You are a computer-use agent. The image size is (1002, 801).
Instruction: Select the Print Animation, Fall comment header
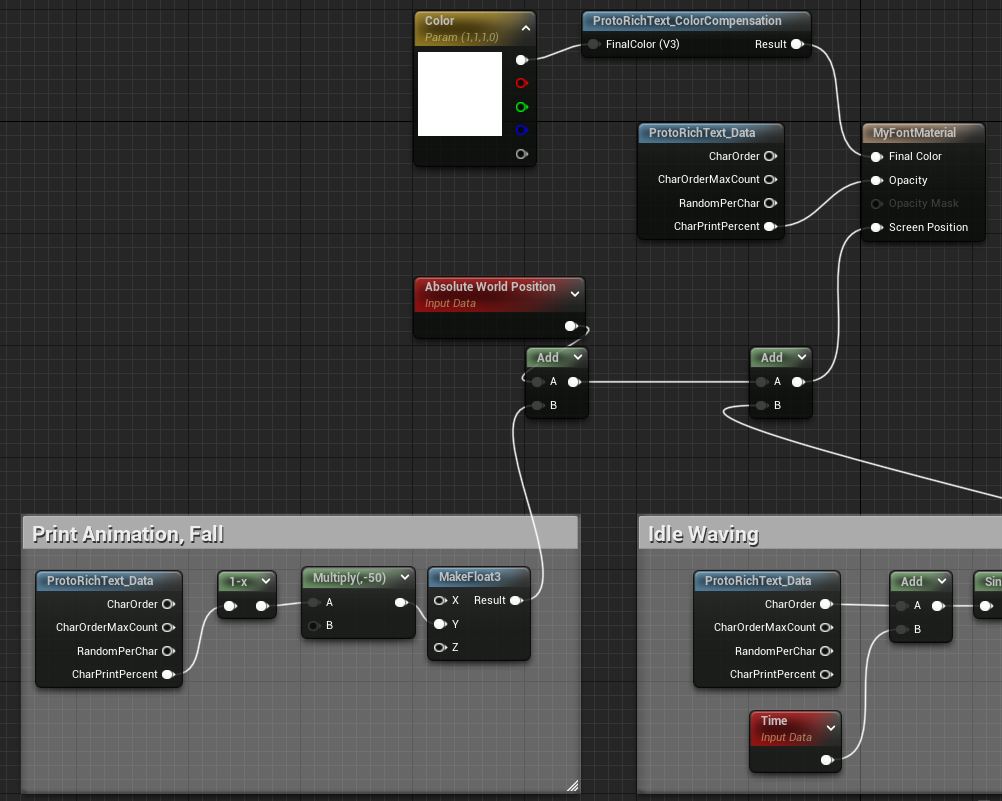click(x=300, y=534)
